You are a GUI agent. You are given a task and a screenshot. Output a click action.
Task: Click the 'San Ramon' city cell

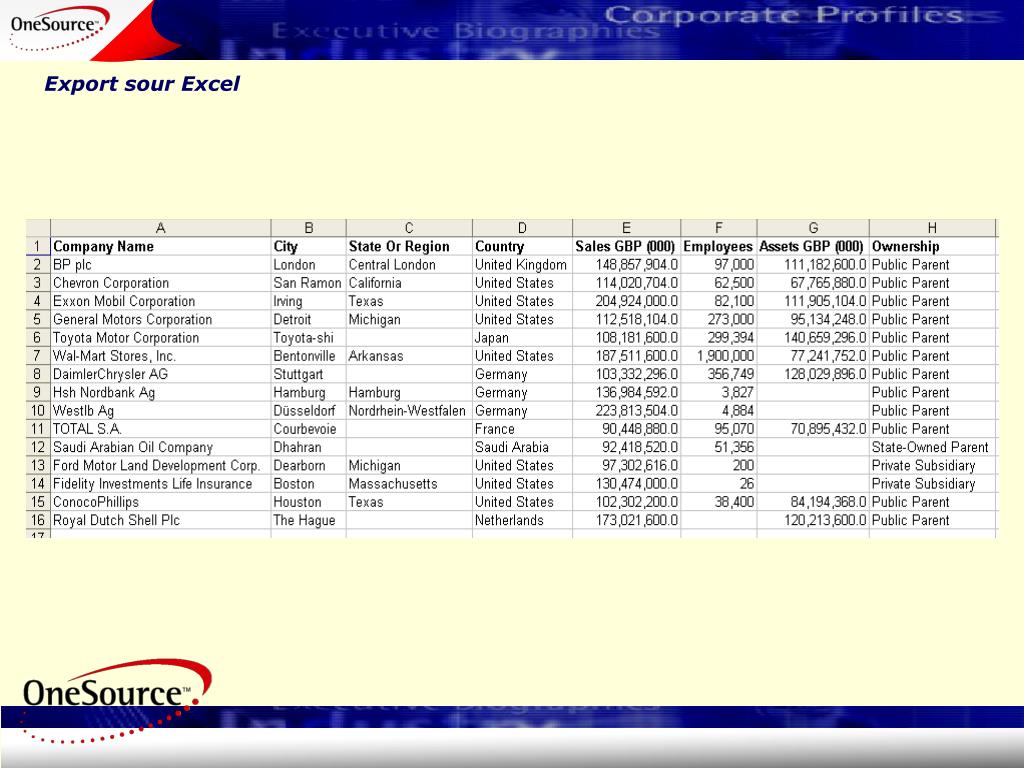(x=308, y=283)
